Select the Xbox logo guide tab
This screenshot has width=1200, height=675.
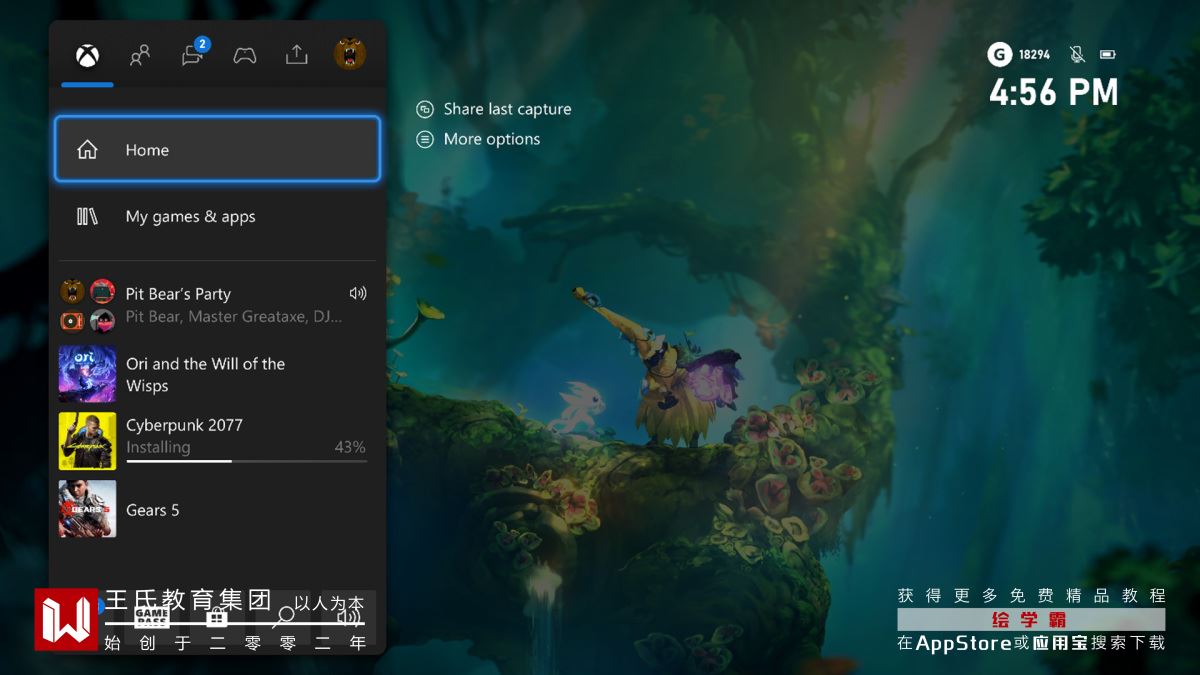click(87, 55)
